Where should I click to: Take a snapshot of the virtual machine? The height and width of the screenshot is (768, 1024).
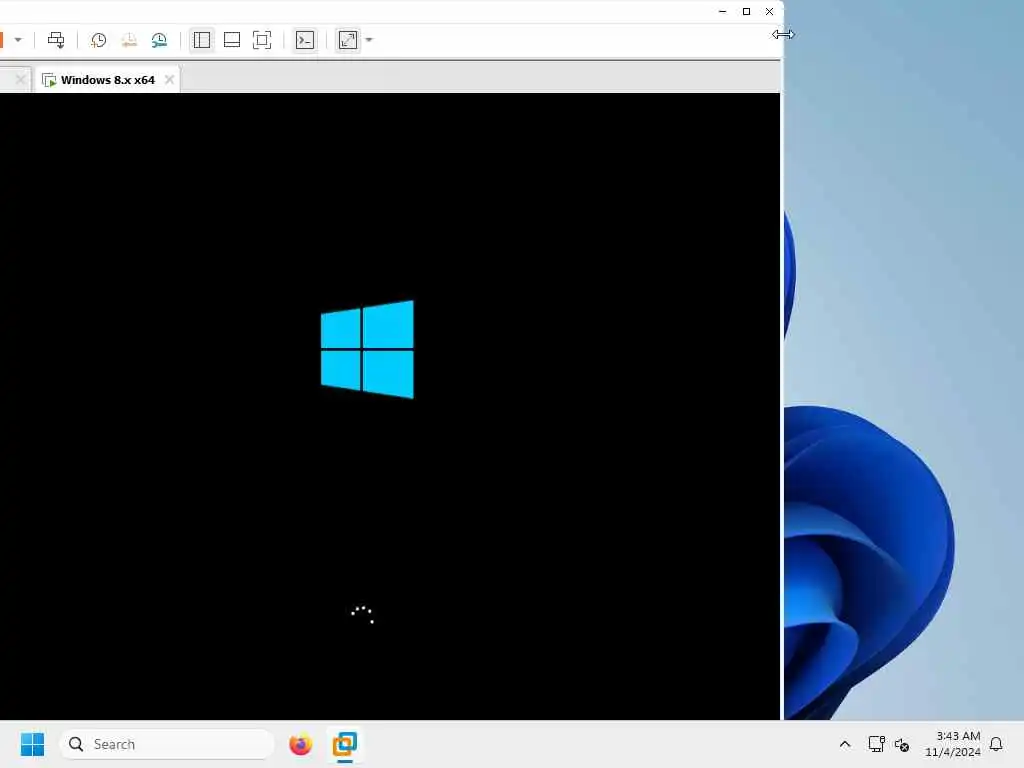(99, 40)
